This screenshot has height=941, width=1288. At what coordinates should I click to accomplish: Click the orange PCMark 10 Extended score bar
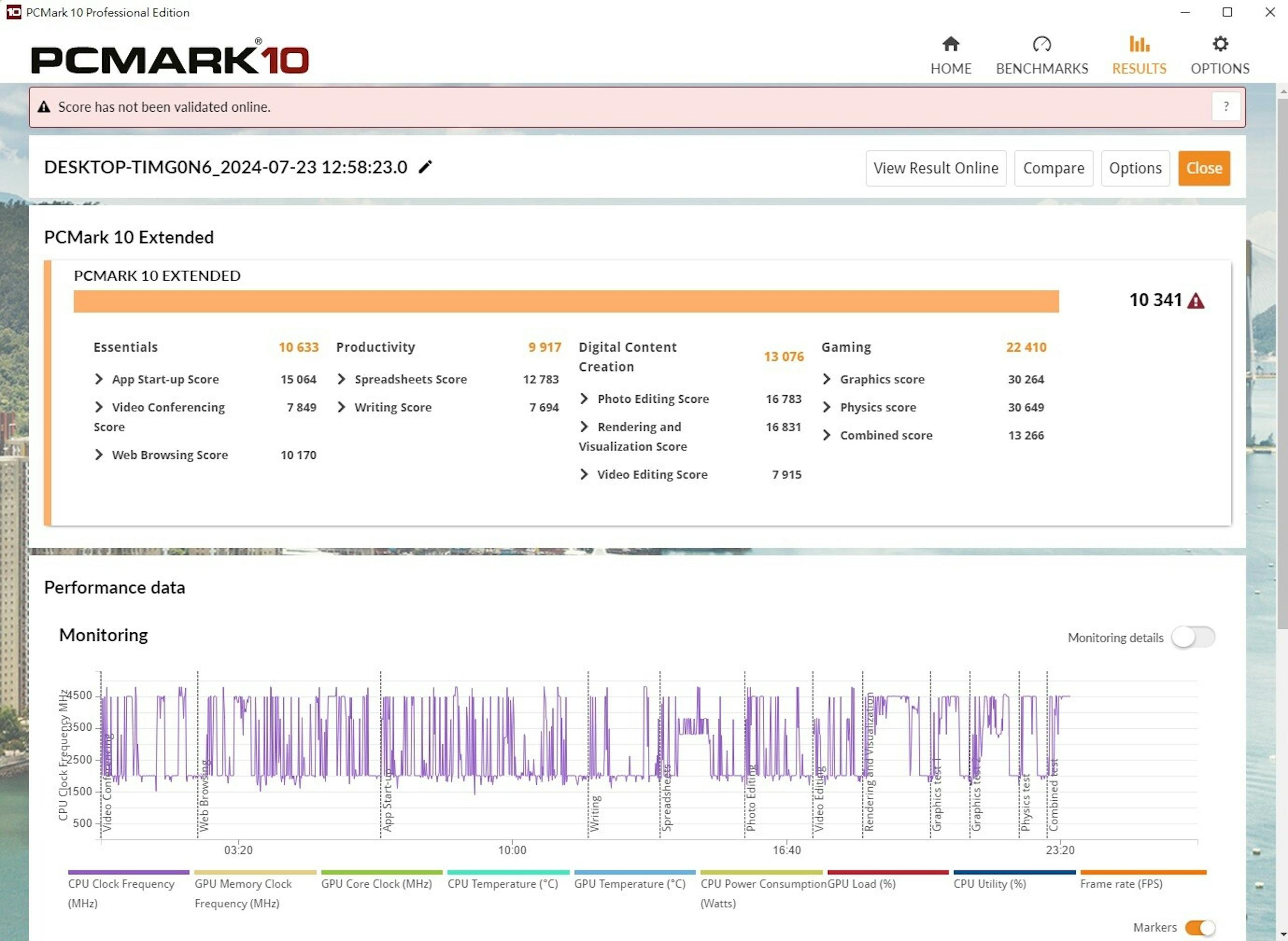[566, 301]
